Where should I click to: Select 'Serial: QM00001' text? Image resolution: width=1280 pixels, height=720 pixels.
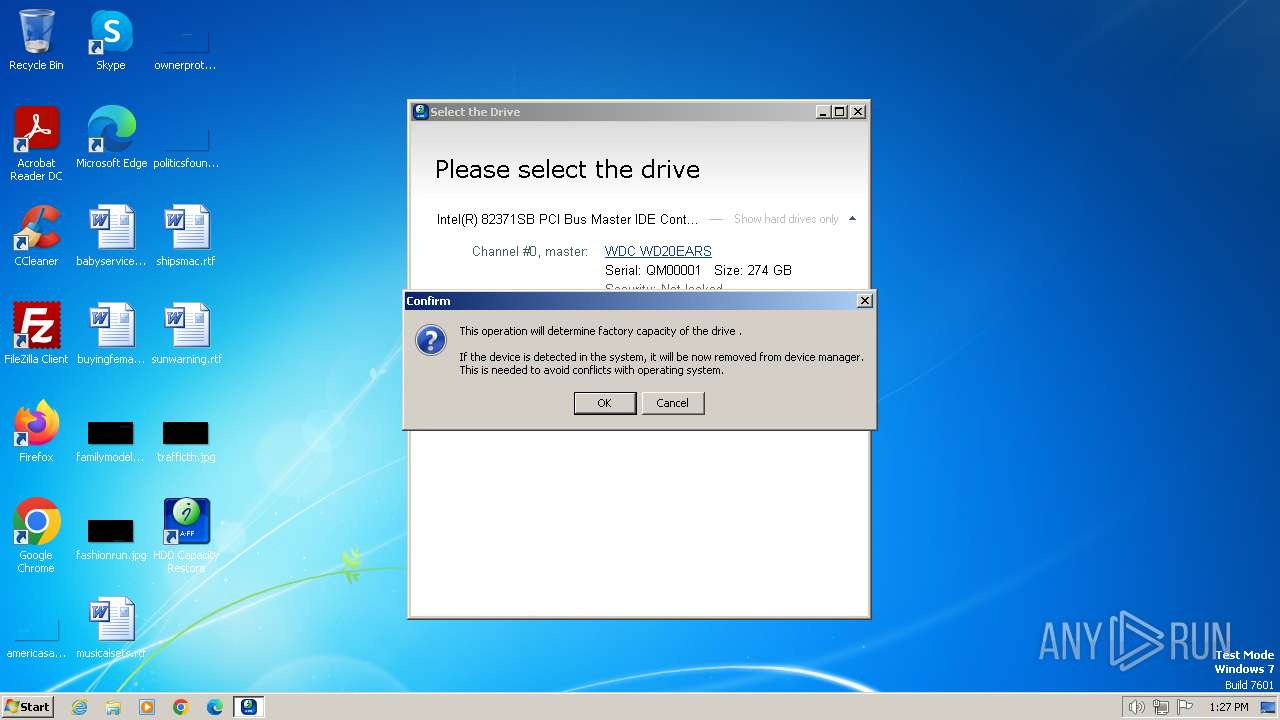[653, 270]
